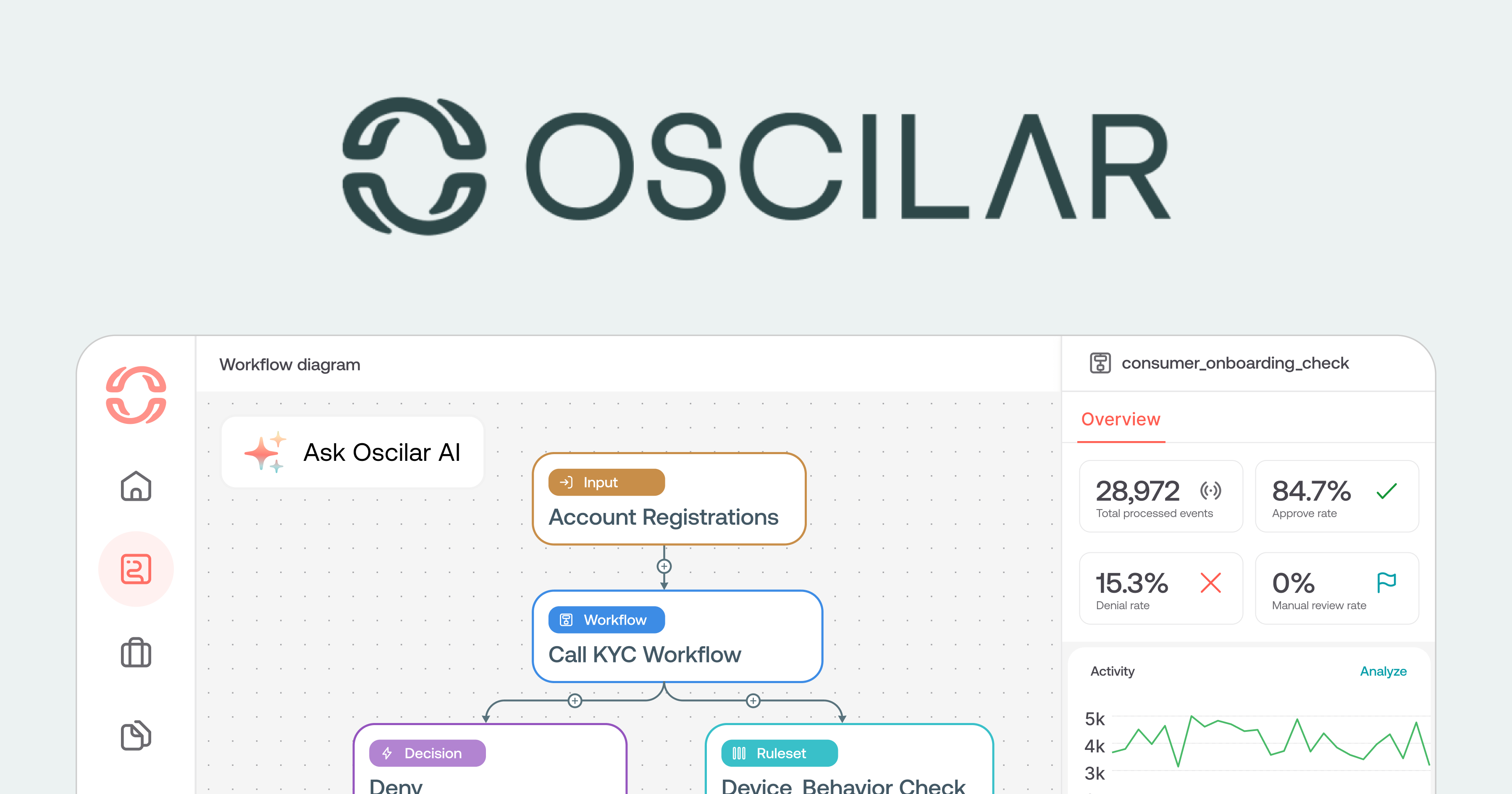Click the Oscilar logo in sidebar

(x=136, y=394)
